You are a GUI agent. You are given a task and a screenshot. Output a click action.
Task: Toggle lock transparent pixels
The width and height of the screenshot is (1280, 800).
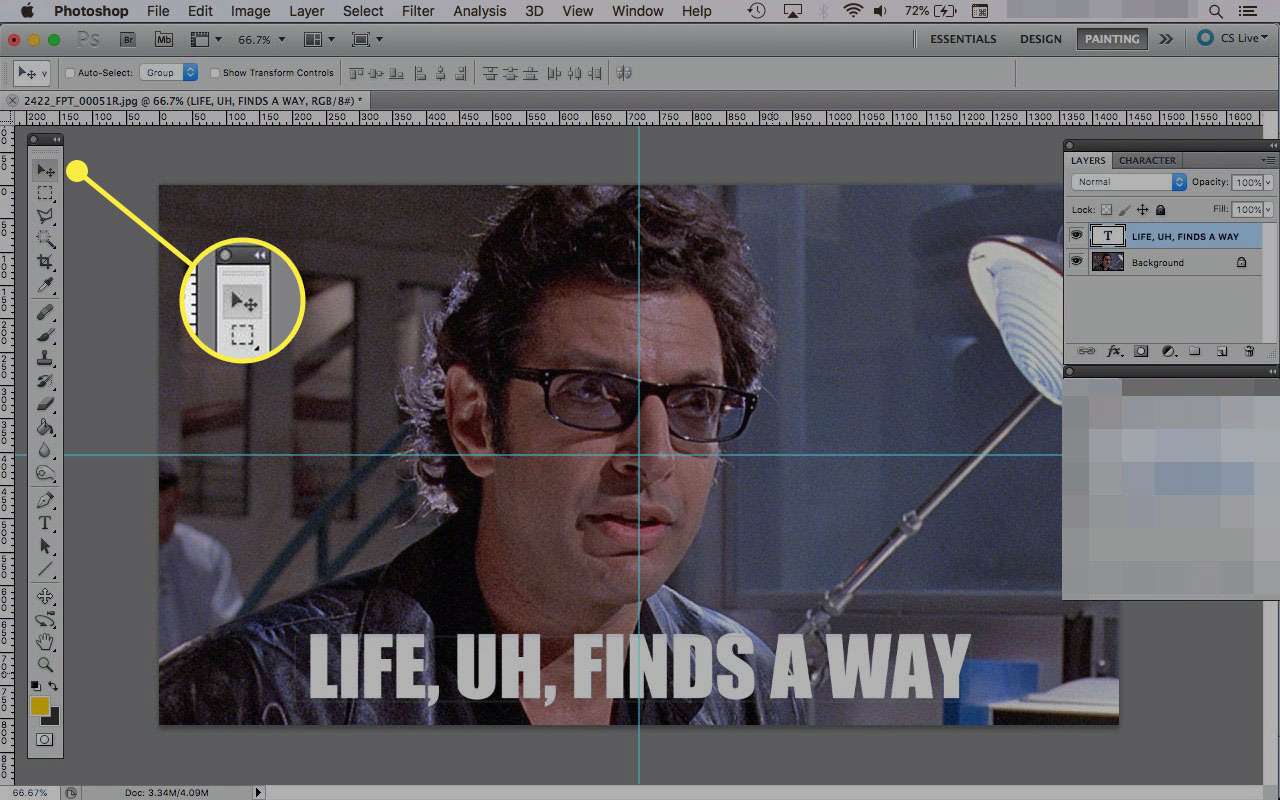1106,210
